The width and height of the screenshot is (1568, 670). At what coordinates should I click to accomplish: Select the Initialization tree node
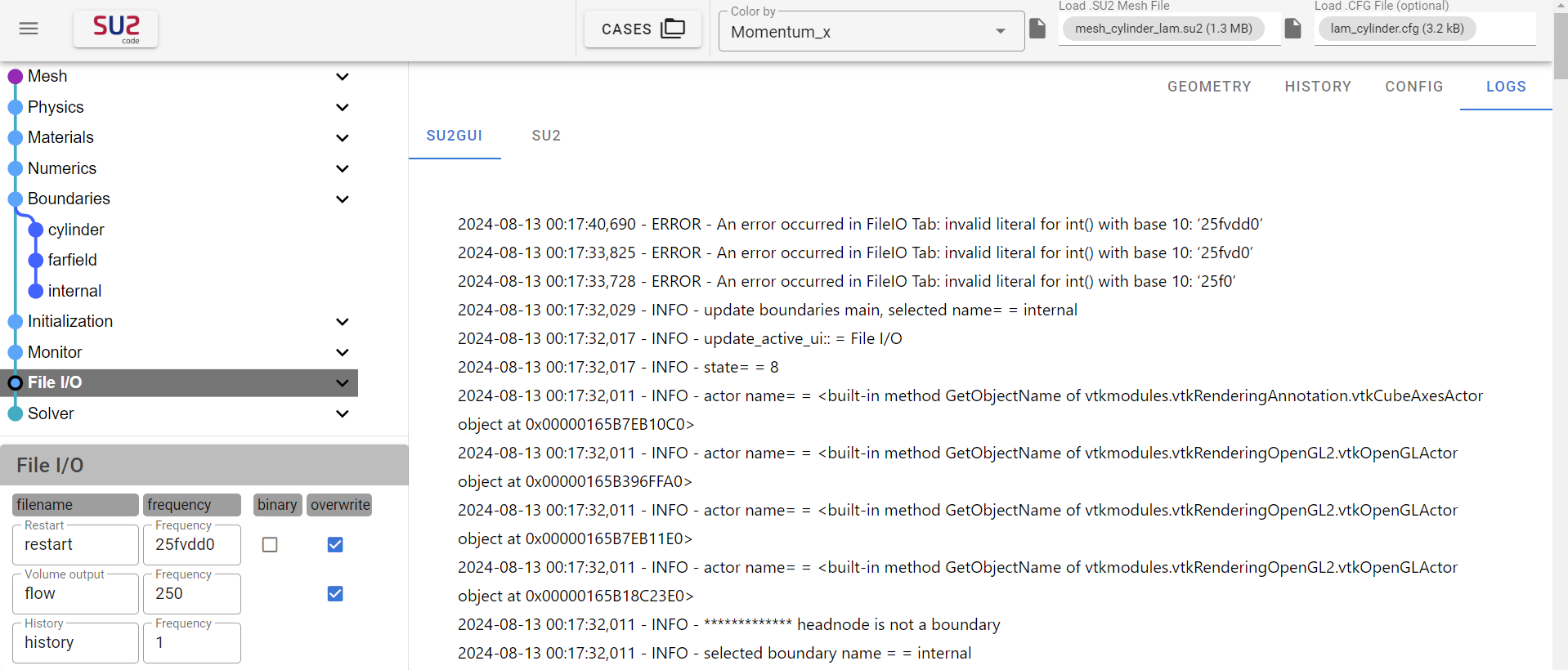tap(70, 321)
